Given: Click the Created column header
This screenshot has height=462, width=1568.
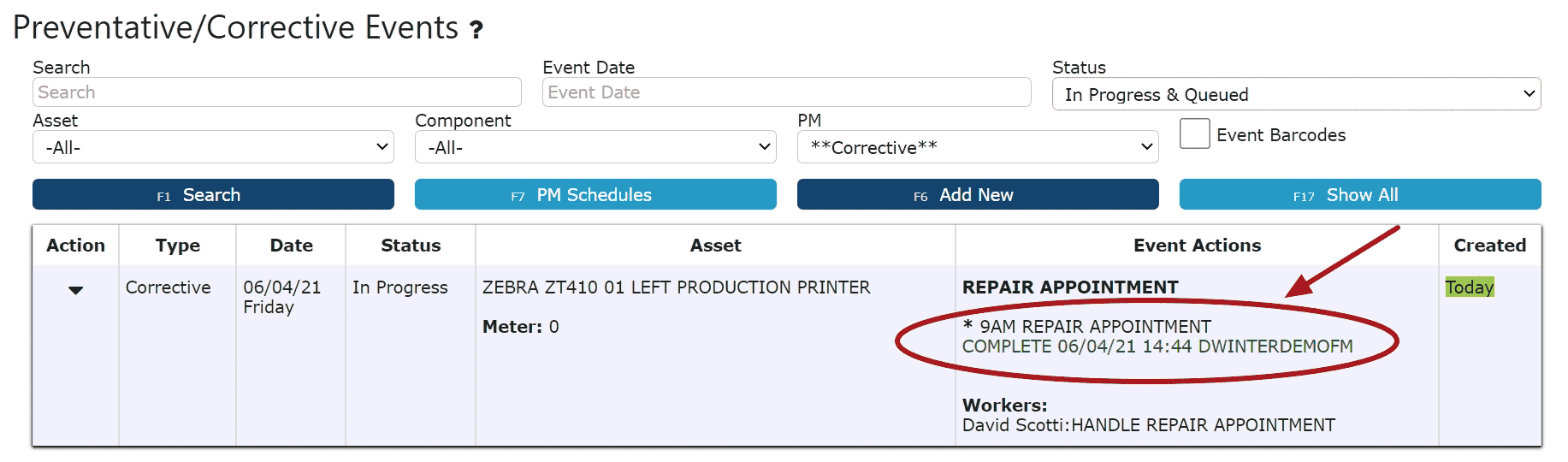Looking at the screenshot, I should [x=1489, y=246].
